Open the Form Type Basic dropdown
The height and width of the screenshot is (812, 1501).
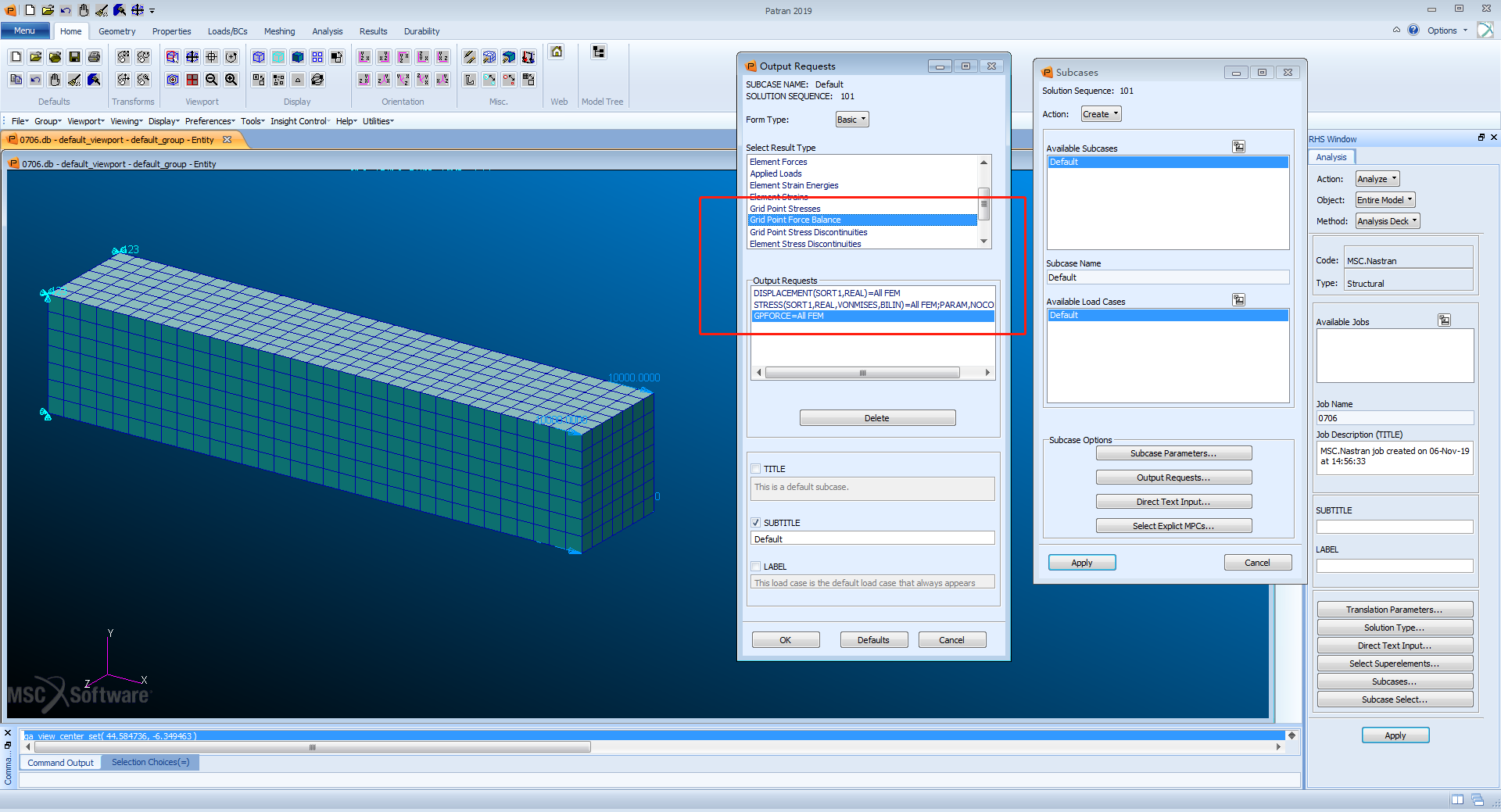click(852, 120)
